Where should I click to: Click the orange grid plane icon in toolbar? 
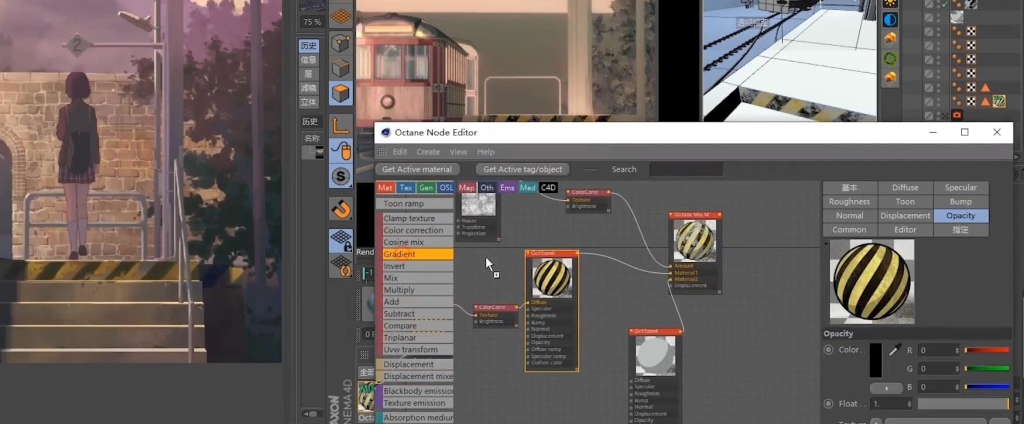(x=340, y=16)
